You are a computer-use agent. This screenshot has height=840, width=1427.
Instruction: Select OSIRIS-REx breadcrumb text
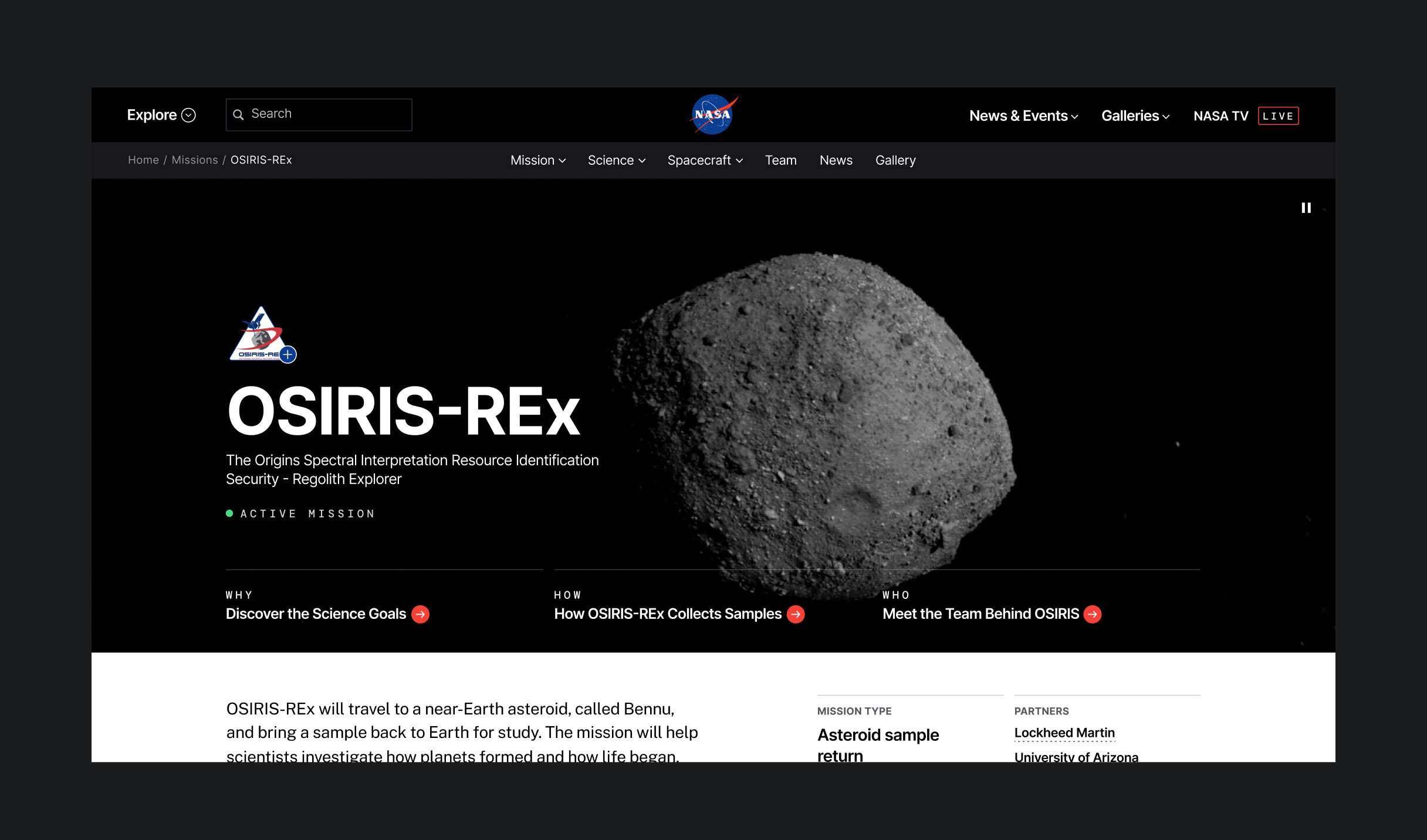tap(261, 160)
